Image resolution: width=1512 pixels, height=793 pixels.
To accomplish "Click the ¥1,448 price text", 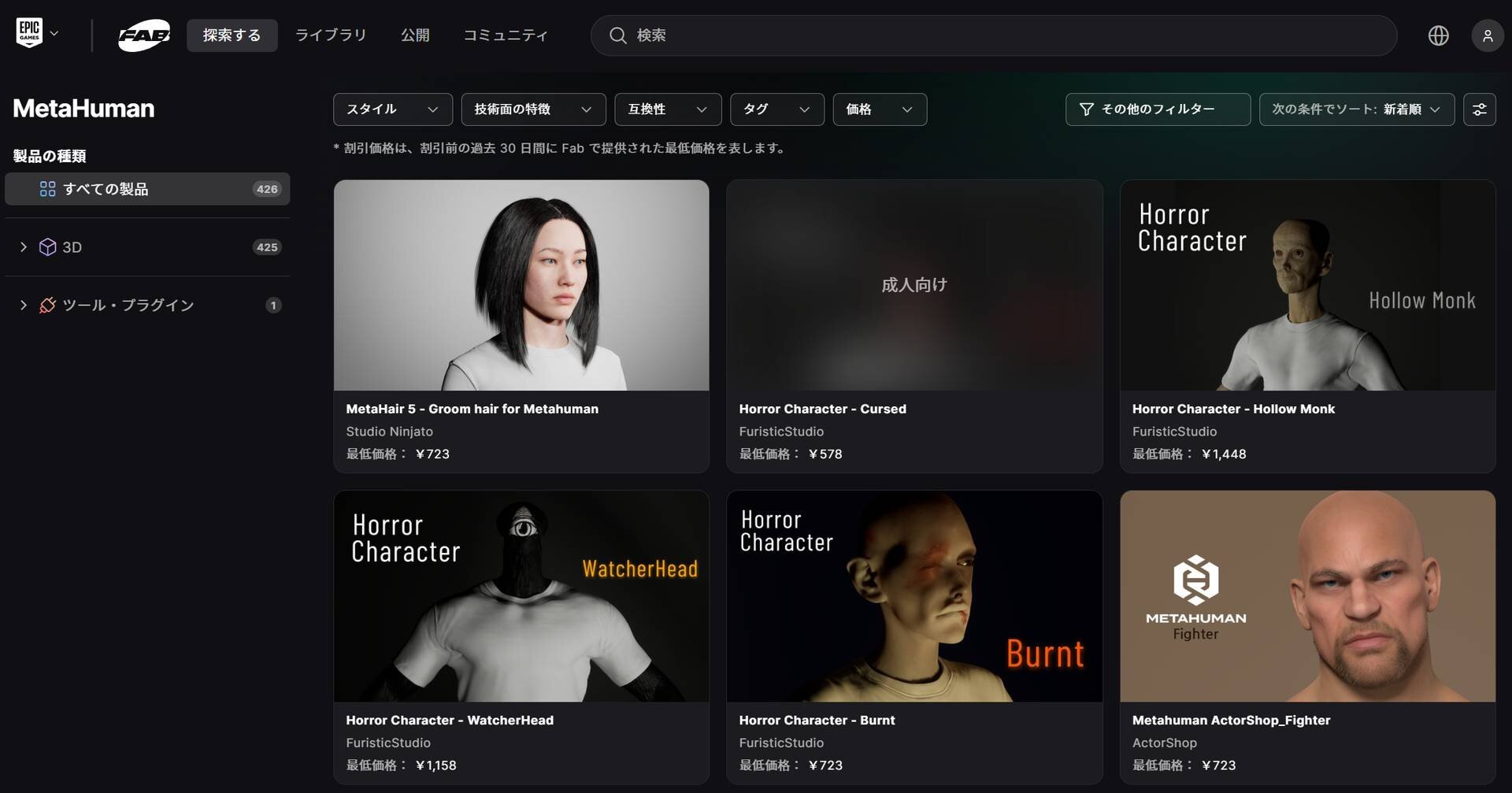I will coord(1224,454).
